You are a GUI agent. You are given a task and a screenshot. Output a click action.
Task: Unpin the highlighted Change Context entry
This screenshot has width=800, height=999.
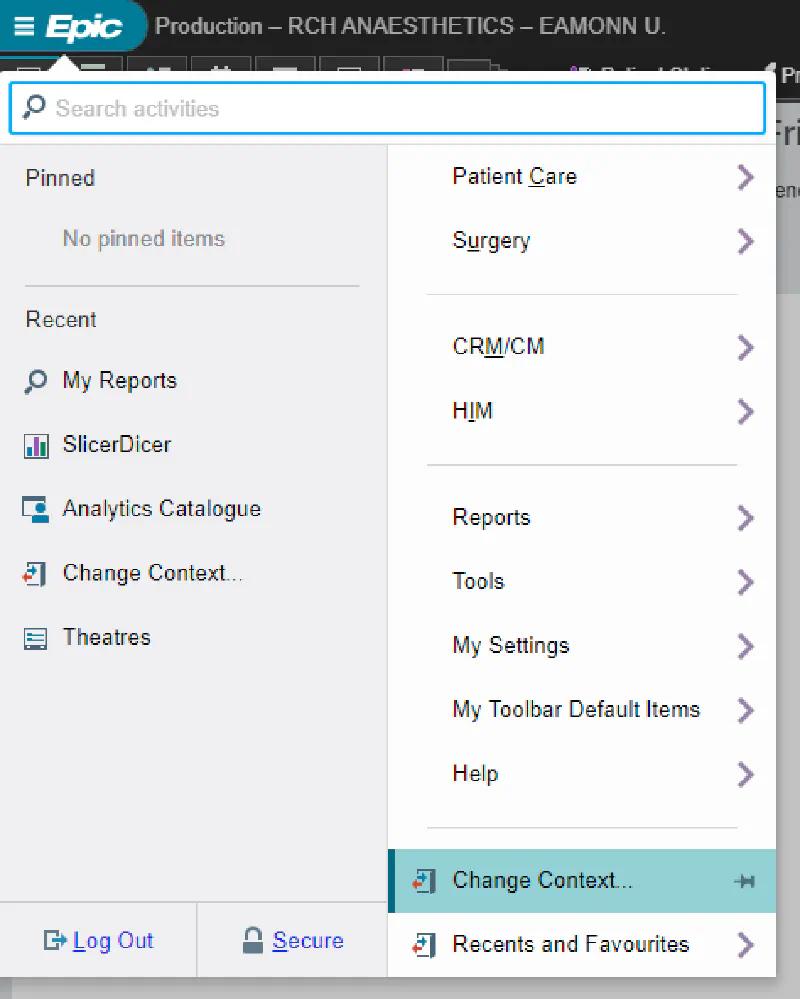pyautogui.click(x=745, y=881)
